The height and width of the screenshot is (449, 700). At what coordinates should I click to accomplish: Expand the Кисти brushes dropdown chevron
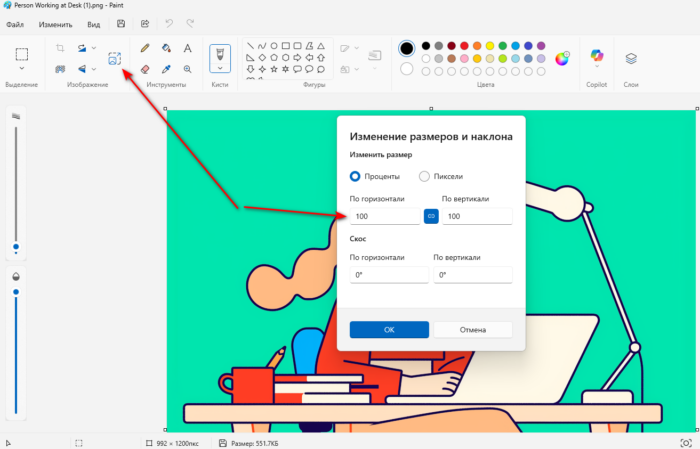coord(220,68)
